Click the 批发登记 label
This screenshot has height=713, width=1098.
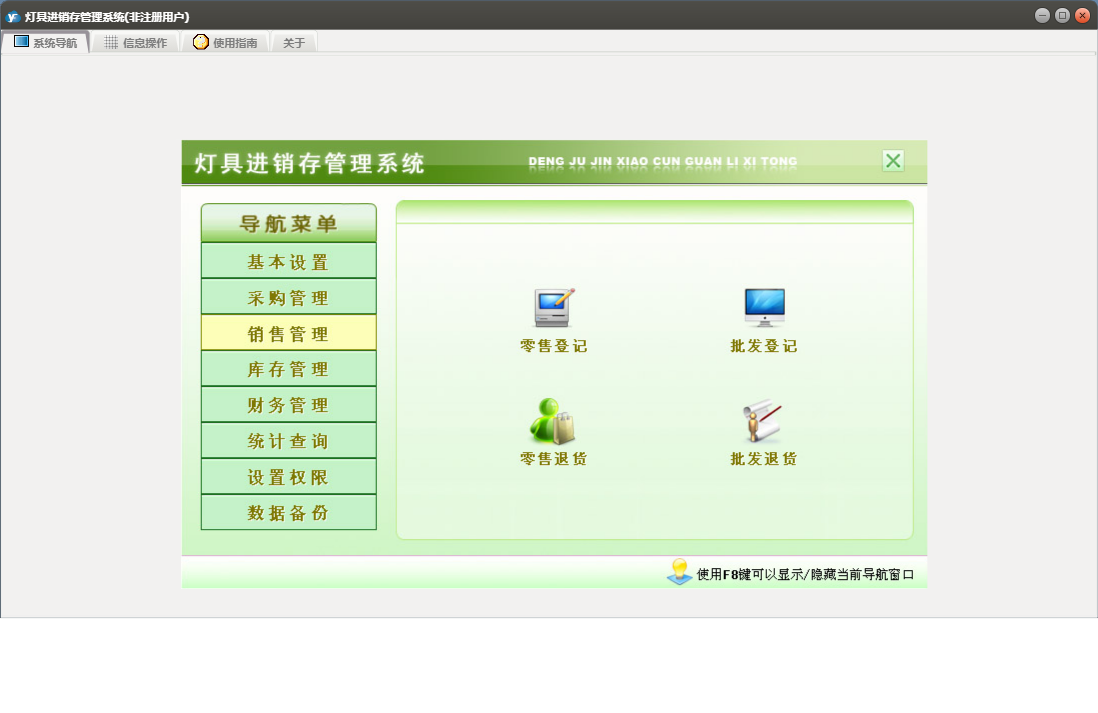tap(764, 346)
